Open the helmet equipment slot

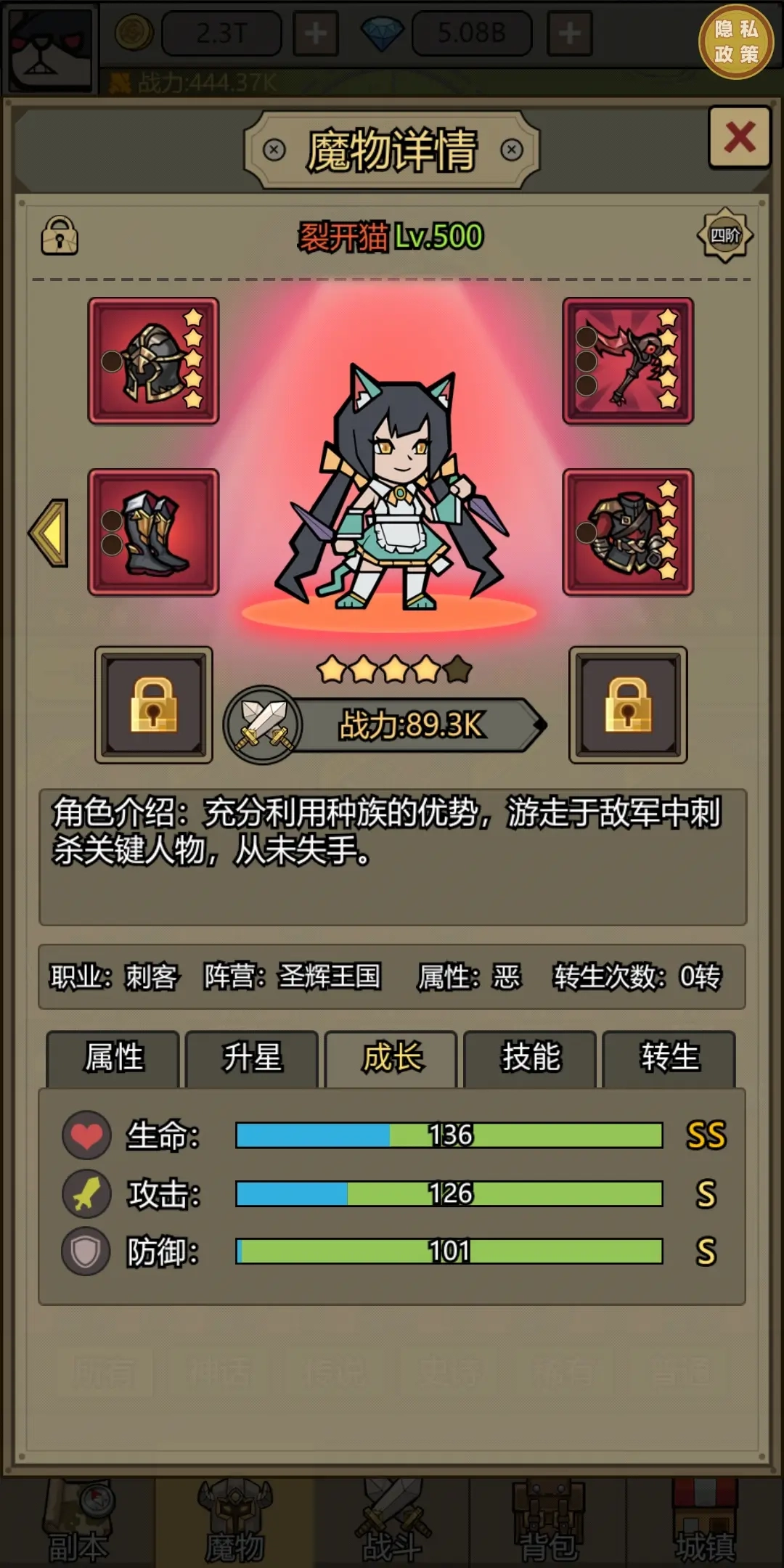pos(153,361)
